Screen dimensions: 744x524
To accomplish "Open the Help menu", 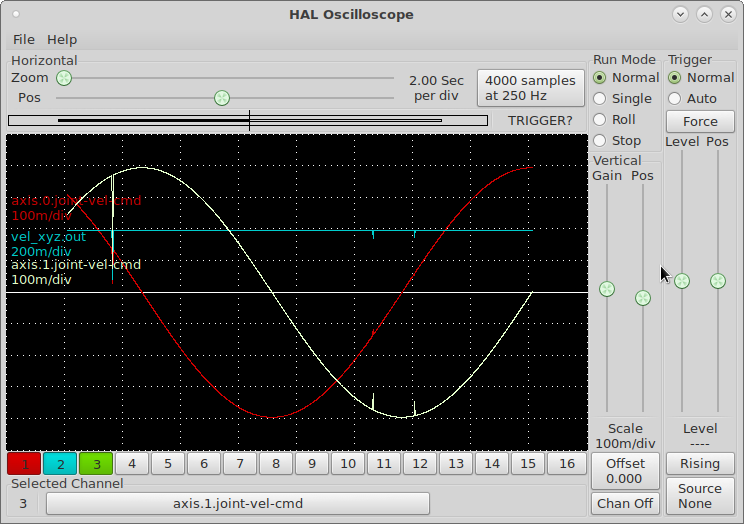I will tap(62, 39).
